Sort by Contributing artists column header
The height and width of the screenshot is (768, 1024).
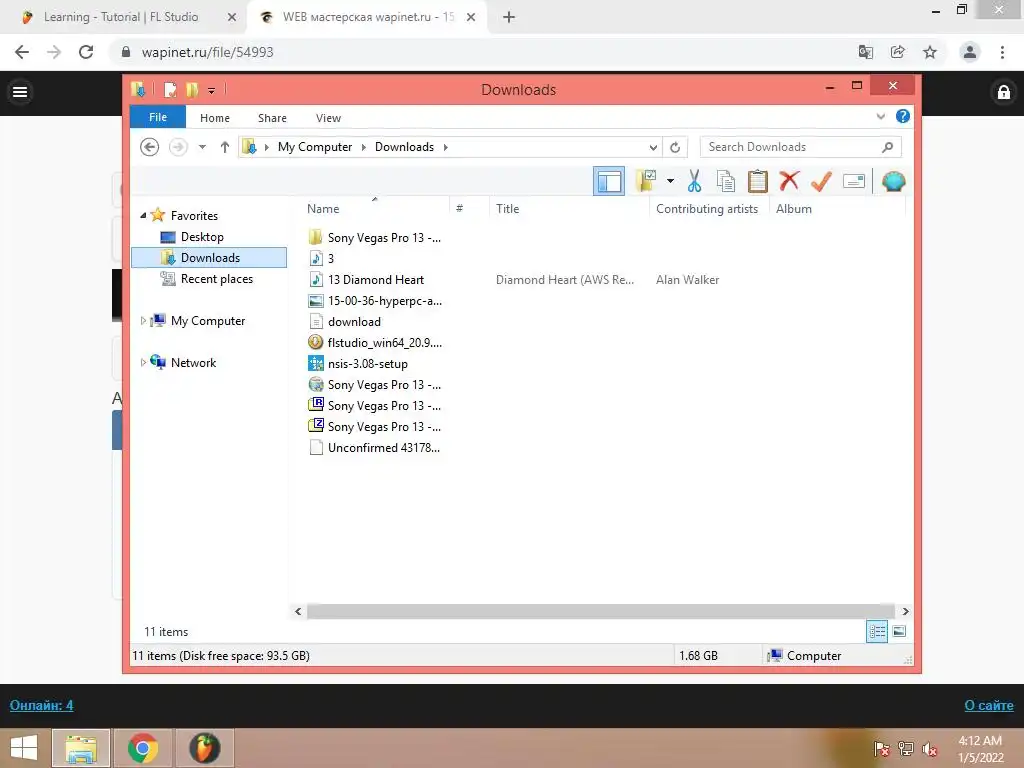pos(707,208)
